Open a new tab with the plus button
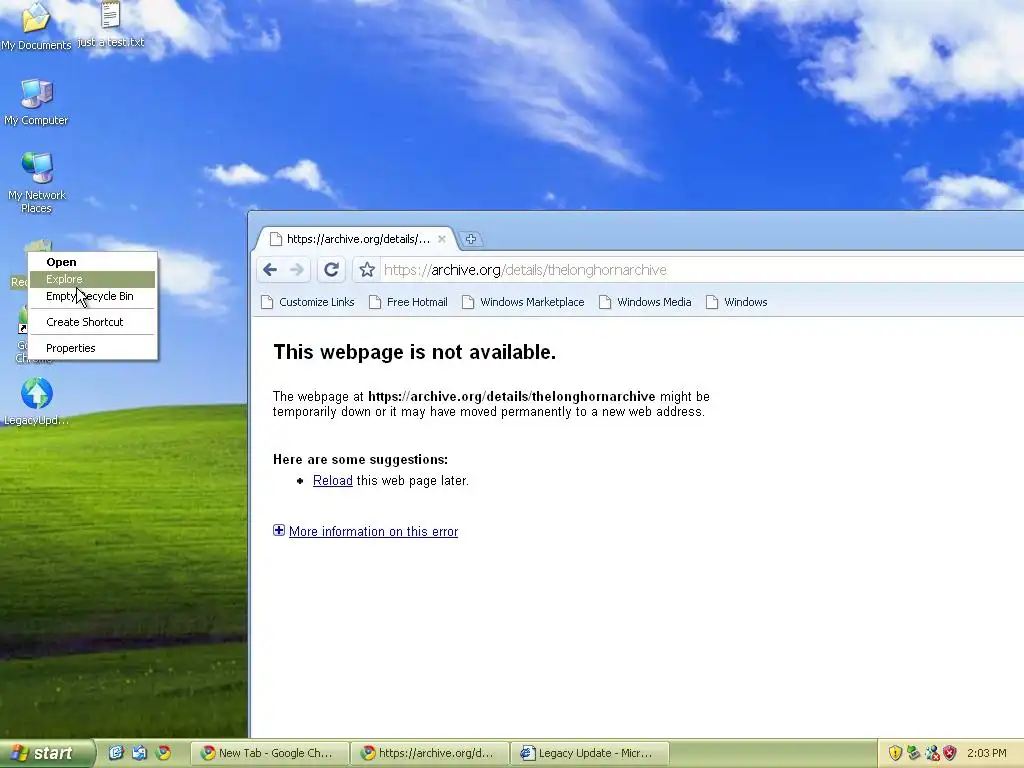1024x768 pixels. pyautogui.click(x=471, y=239)
